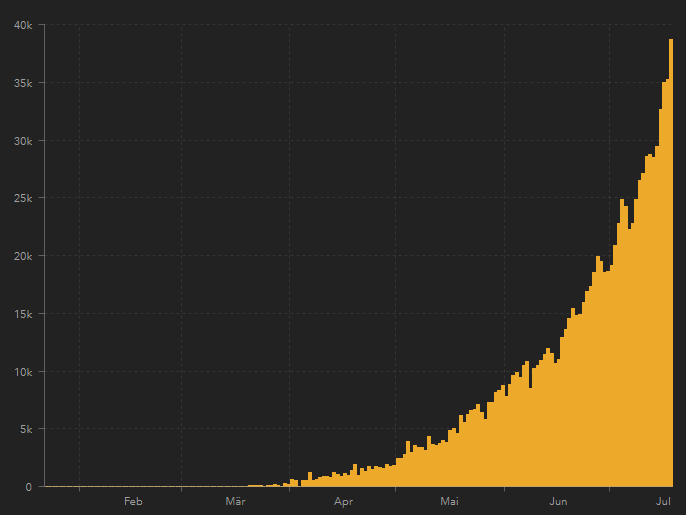Click the 15k y-axis label
The width and height of the screenshot is (686, 515).
(x=23, y=314)
